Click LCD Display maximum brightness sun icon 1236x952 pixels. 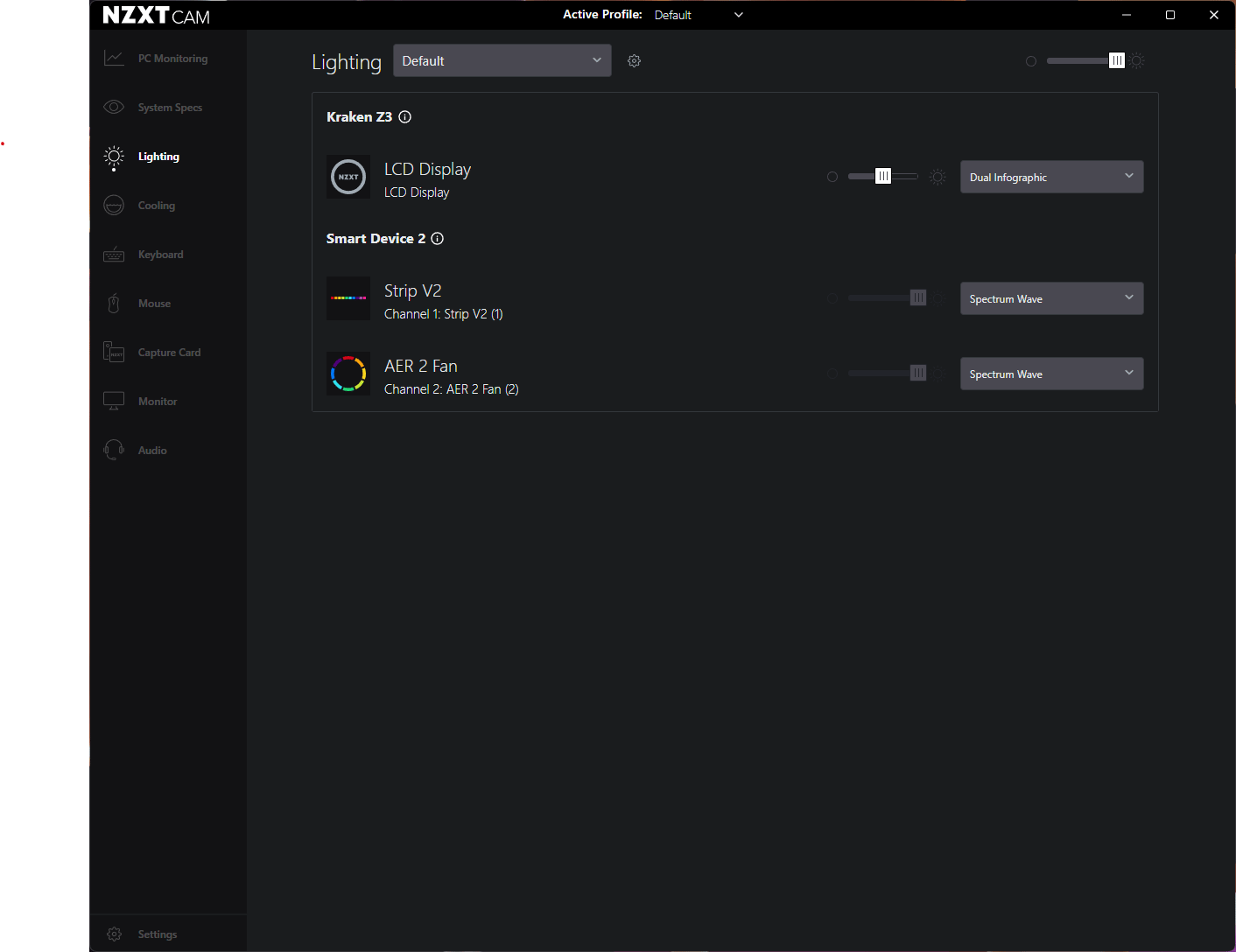click(938, 177)
